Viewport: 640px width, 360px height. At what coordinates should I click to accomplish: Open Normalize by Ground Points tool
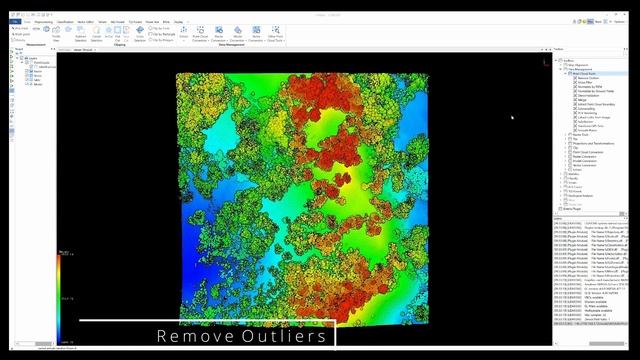[x=596, y=91]
